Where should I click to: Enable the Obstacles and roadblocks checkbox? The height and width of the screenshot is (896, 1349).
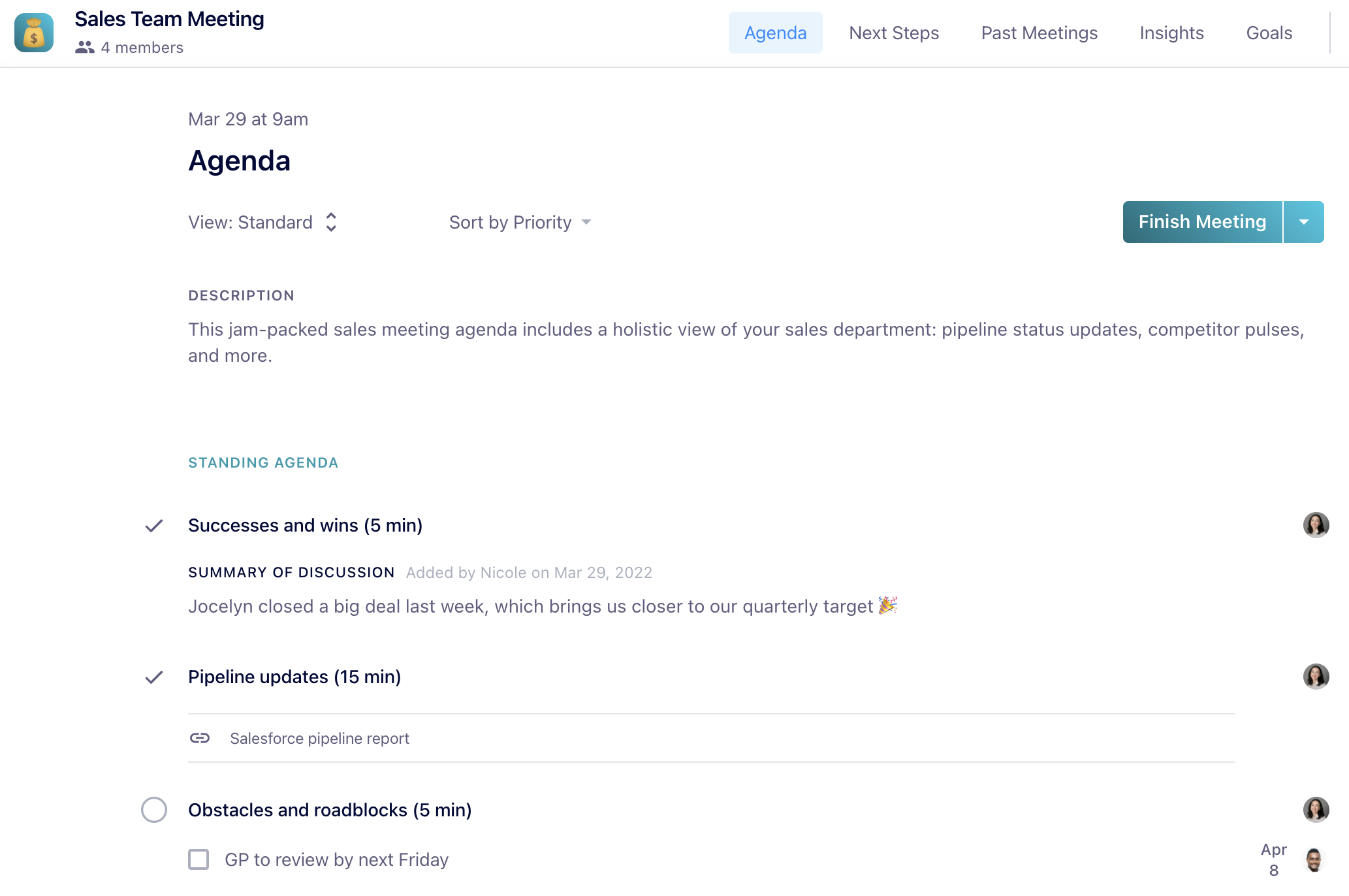pyautogui.click(x=154, y=810)
